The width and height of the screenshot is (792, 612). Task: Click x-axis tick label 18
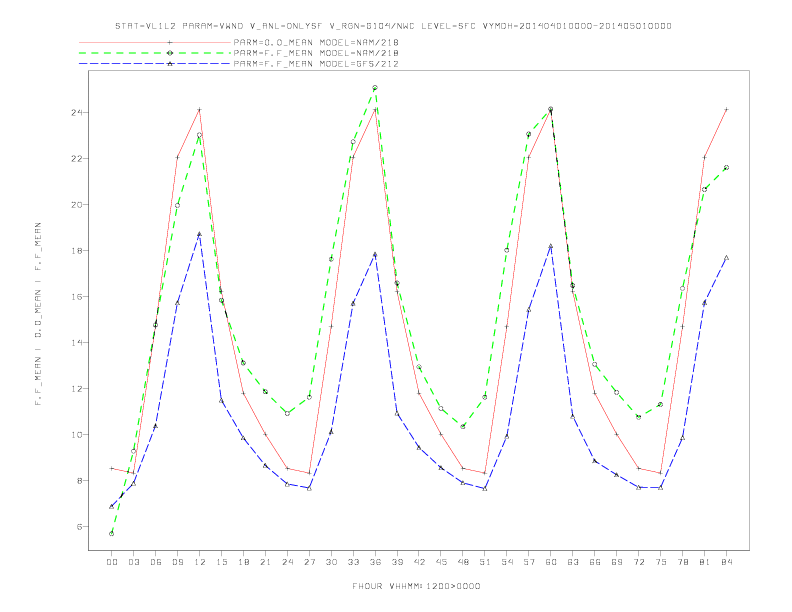pos(243,562)
